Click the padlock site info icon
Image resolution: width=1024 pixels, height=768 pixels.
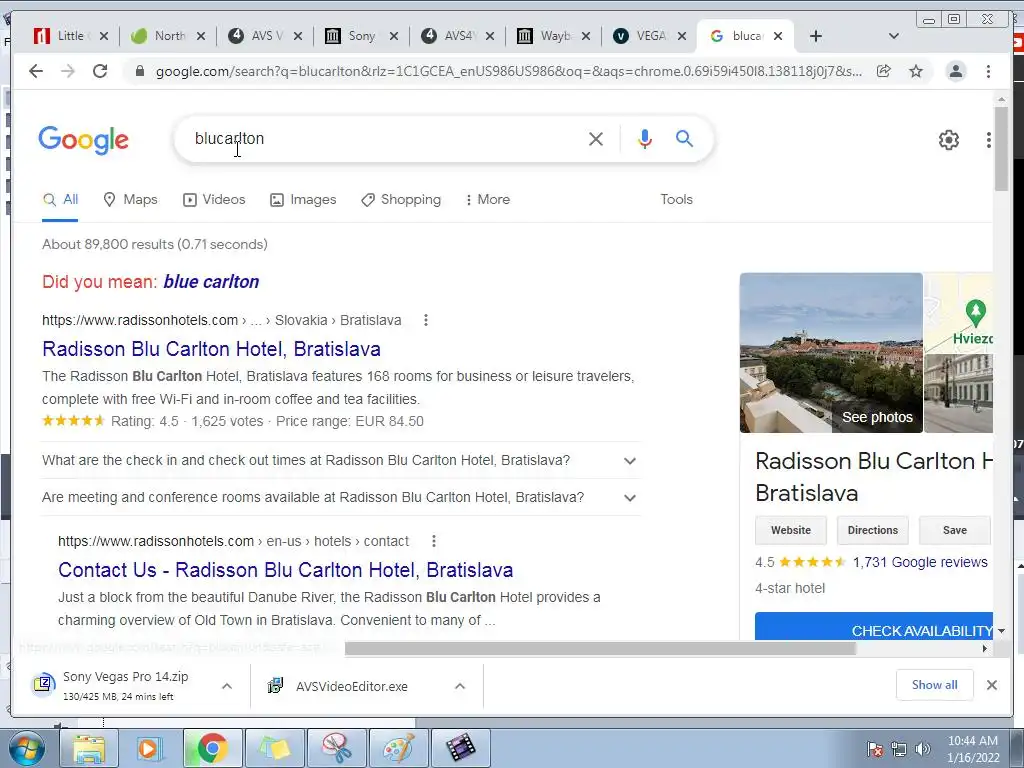(x=139, y=71)
